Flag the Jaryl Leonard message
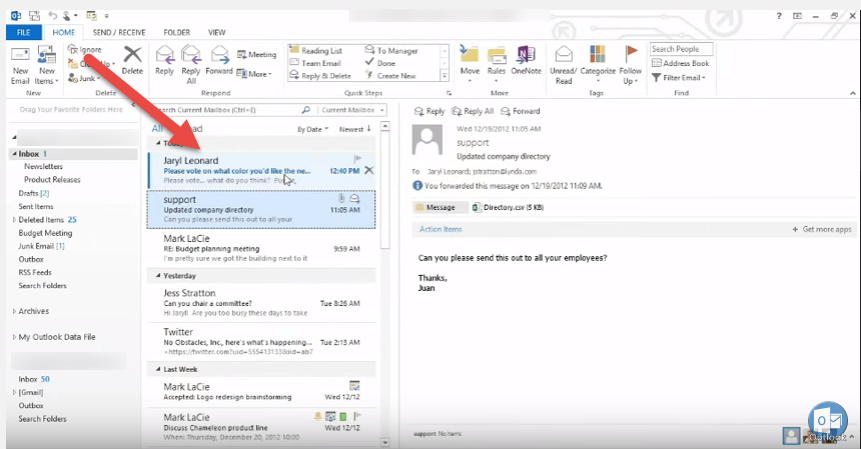The image size is (861, 449). (x=357, y=159)
